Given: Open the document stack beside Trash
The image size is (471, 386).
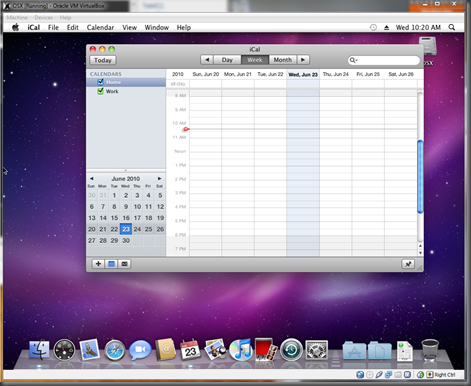Looking at the screenshot, I should pyautogui.click(x=405, y=351).
